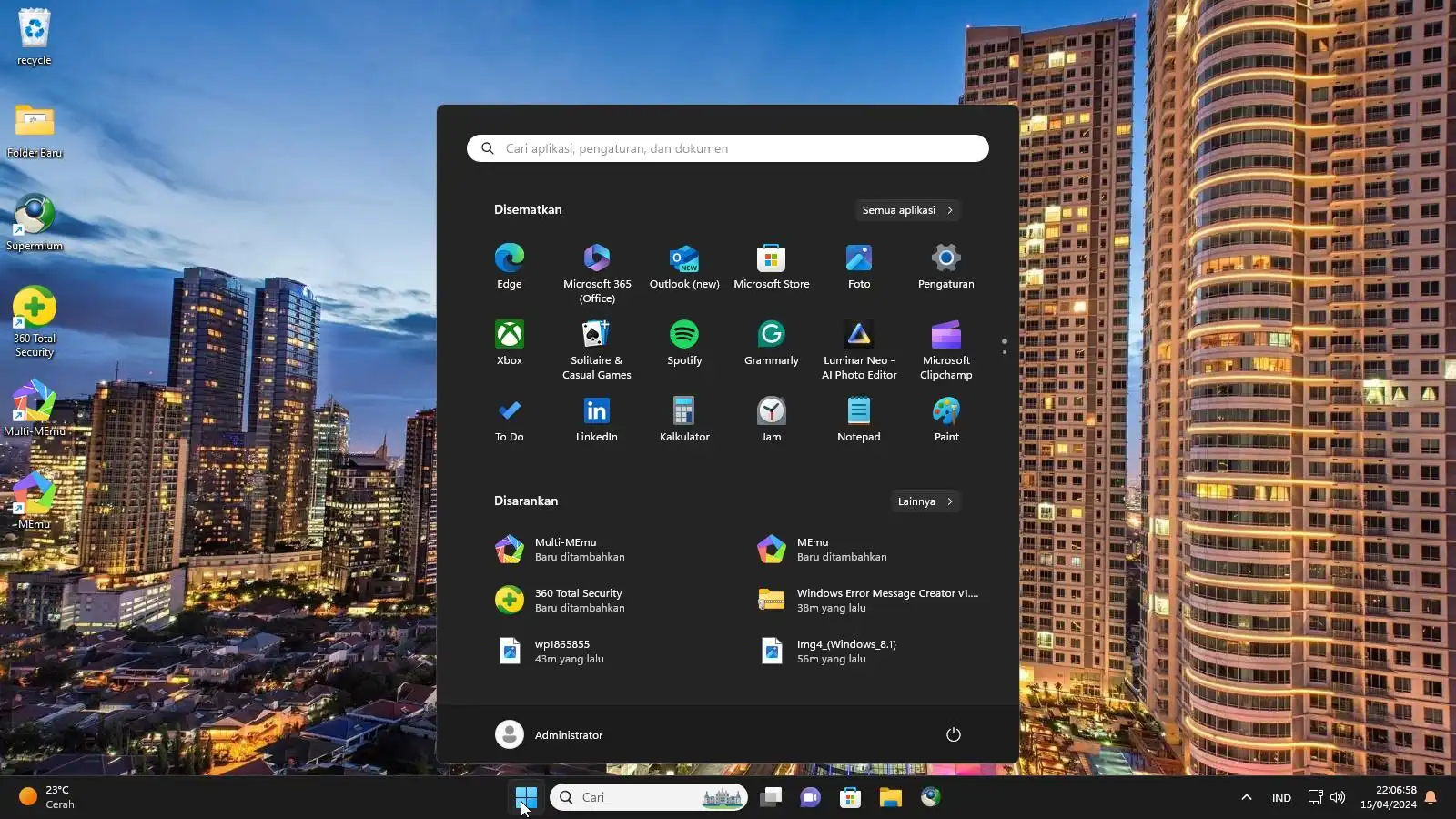Select MEmu desktop shortcut
1456x819 pixels.
(35, 501)
